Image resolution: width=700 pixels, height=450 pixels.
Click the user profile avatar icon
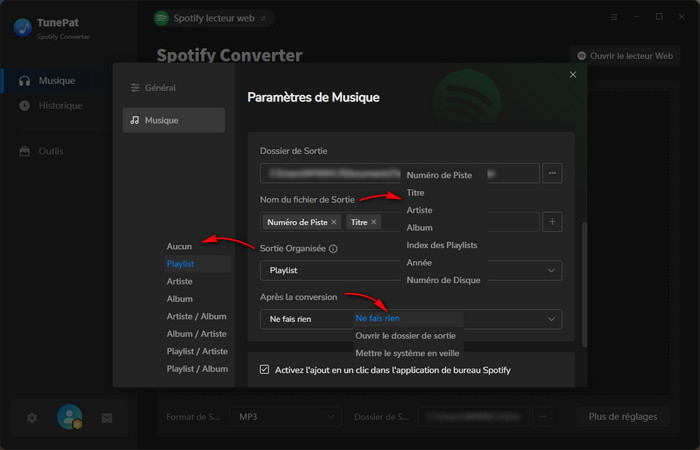coord(69,417)
